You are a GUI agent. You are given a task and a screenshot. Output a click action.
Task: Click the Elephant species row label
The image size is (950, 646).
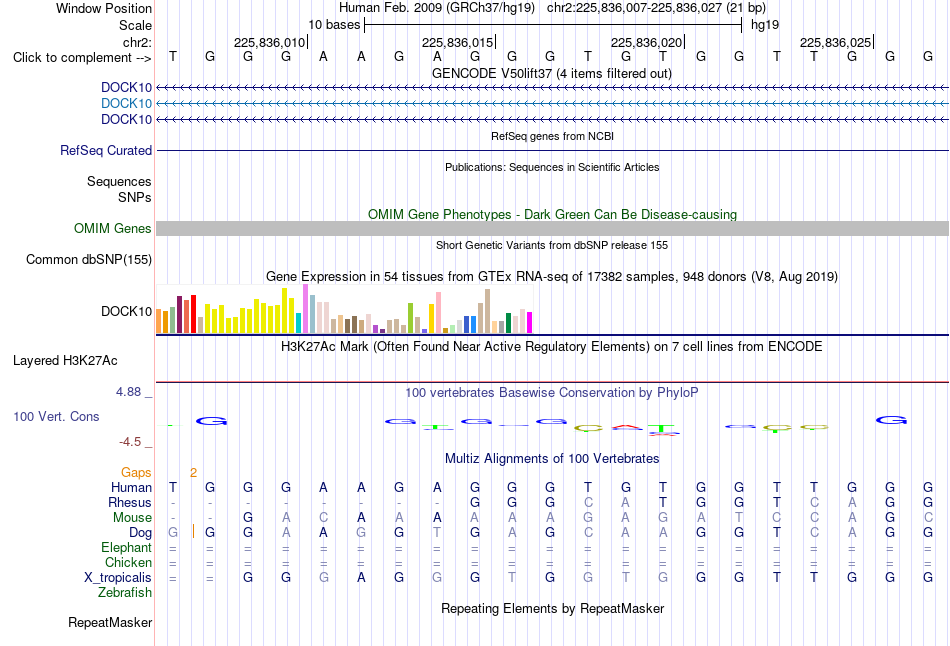[127, 547]
